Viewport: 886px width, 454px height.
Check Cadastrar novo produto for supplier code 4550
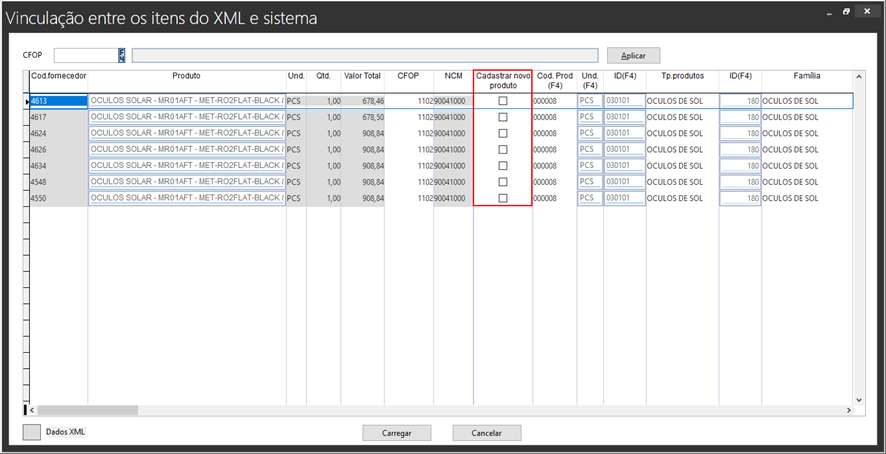click(x=503, y=198)
